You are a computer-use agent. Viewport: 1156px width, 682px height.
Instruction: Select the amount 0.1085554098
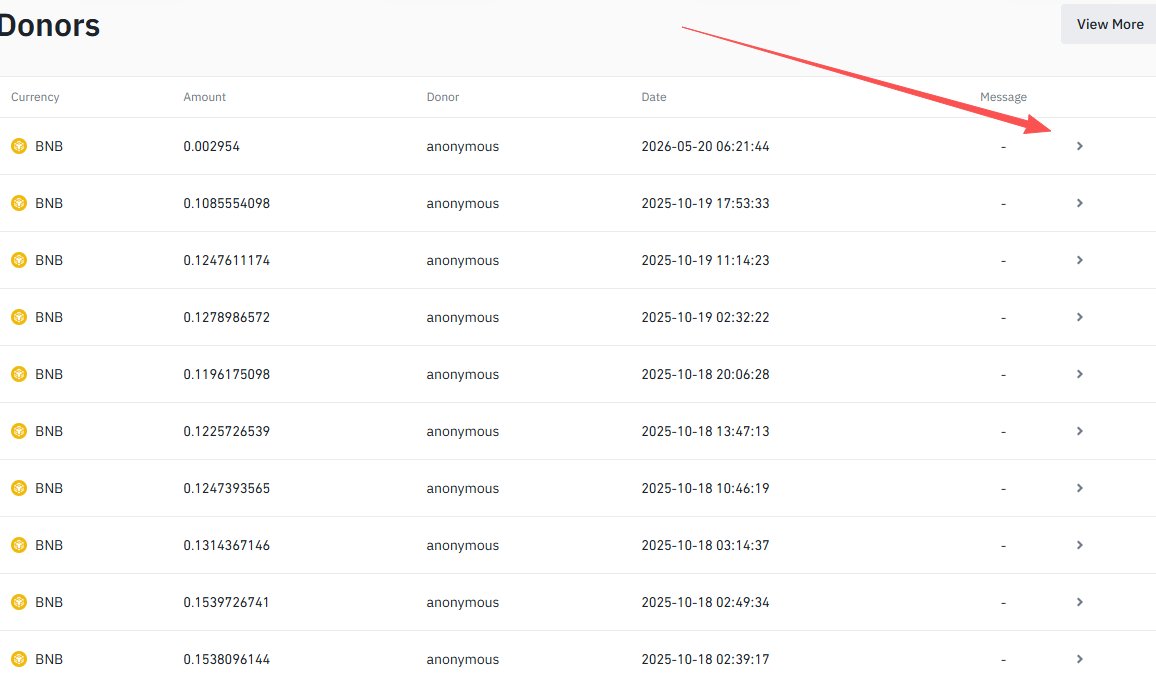point(226,203)
